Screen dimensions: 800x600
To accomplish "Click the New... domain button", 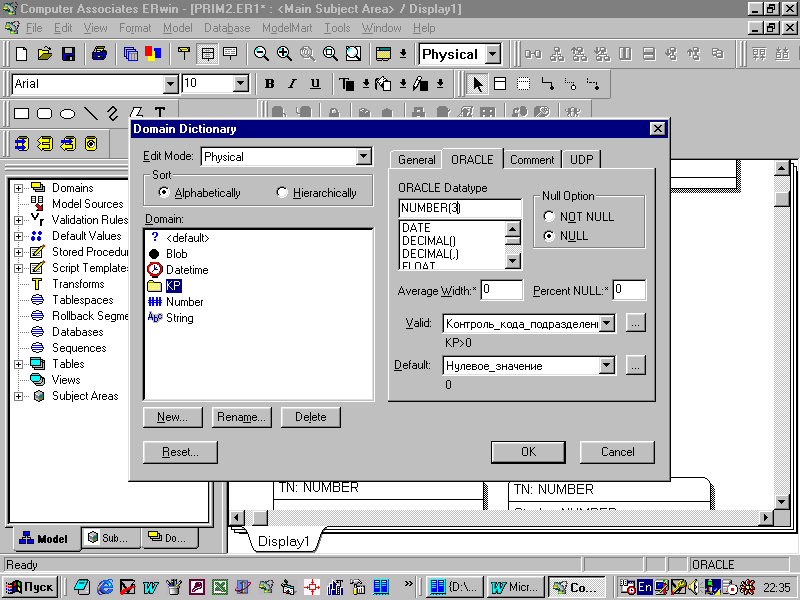I will point(172,417).
